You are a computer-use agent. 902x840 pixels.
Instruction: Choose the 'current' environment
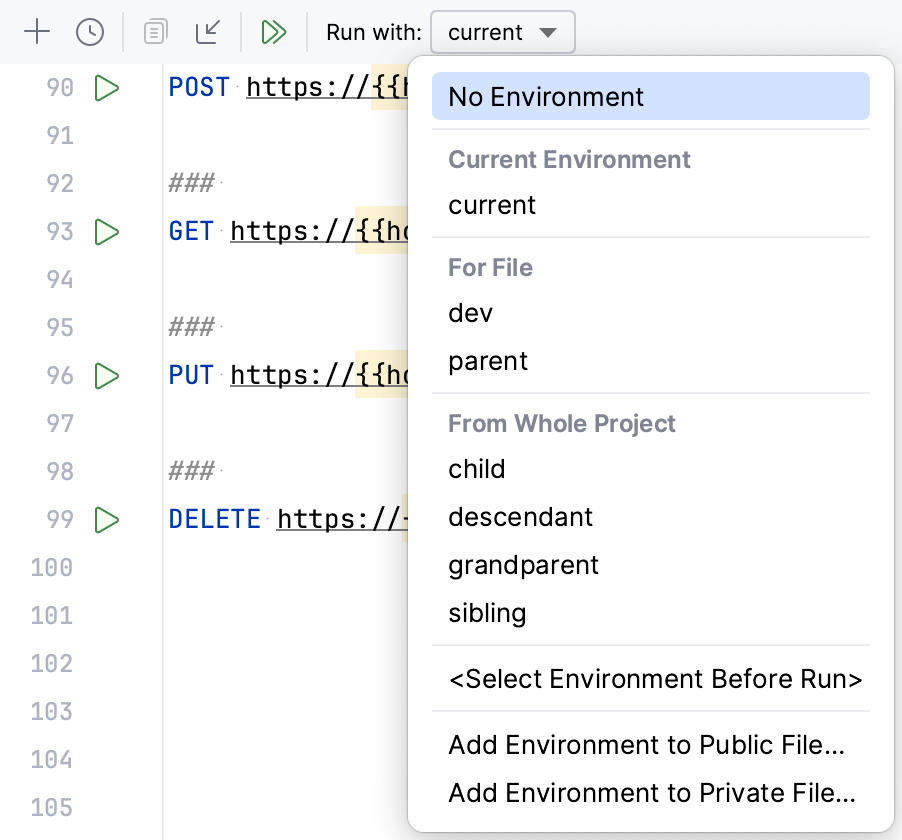492,205
